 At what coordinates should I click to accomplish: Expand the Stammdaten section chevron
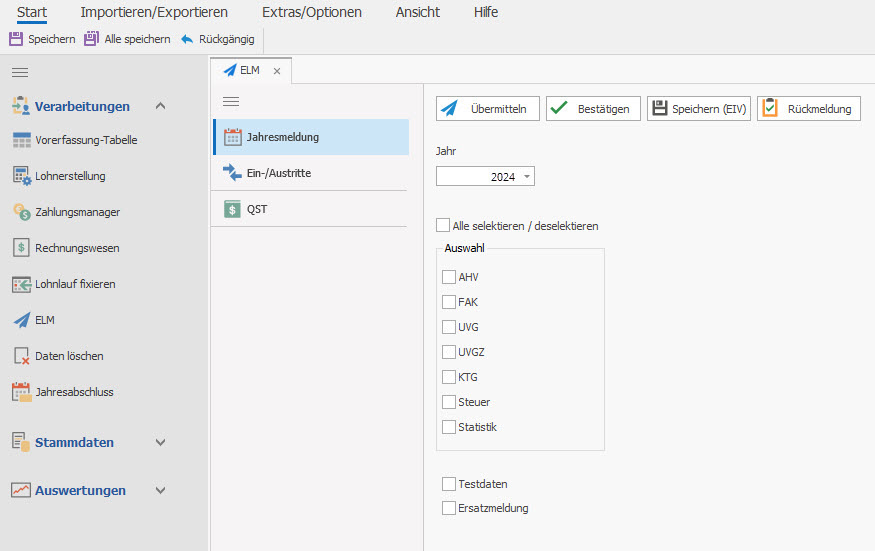click(x=160, y=442)
